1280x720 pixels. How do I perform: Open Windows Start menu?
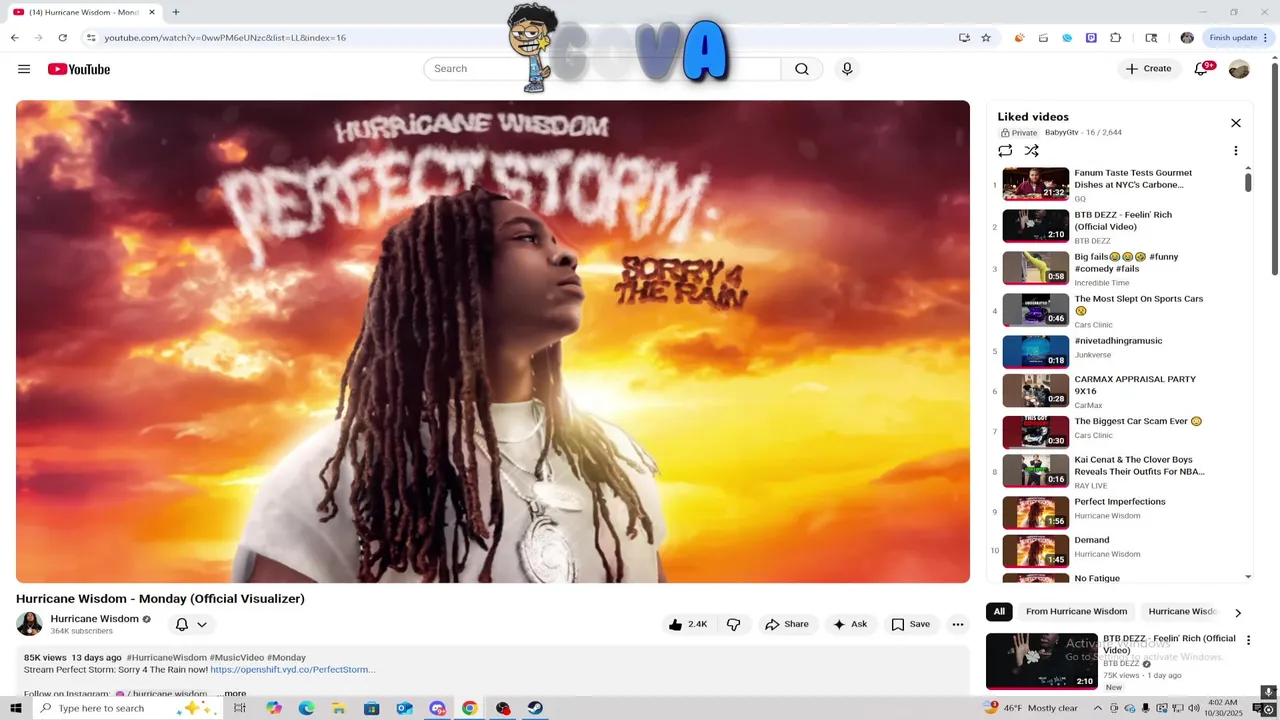point(16,708)
